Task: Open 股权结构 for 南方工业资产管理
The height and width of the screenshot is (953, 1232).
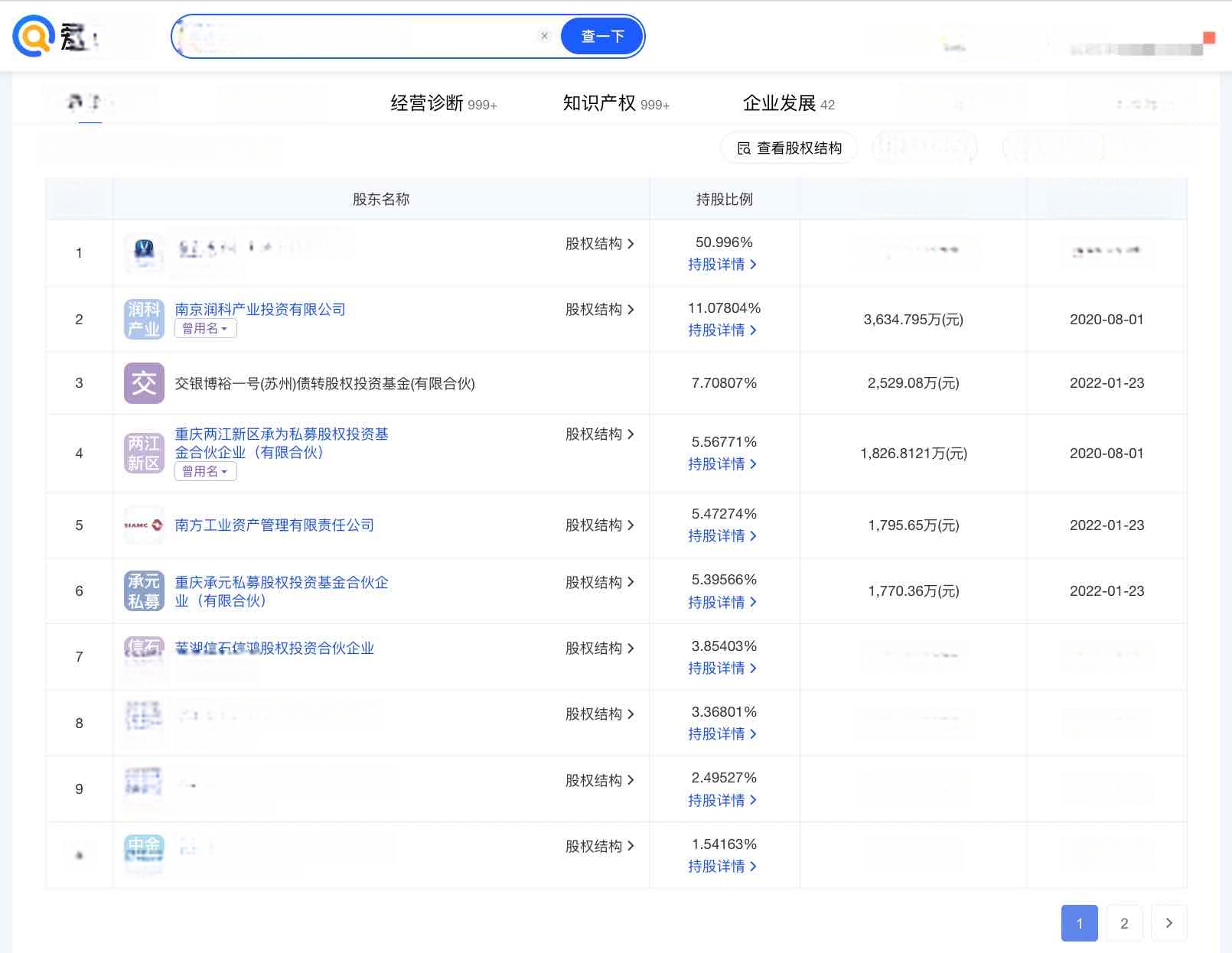Action: tap(600, 525)
